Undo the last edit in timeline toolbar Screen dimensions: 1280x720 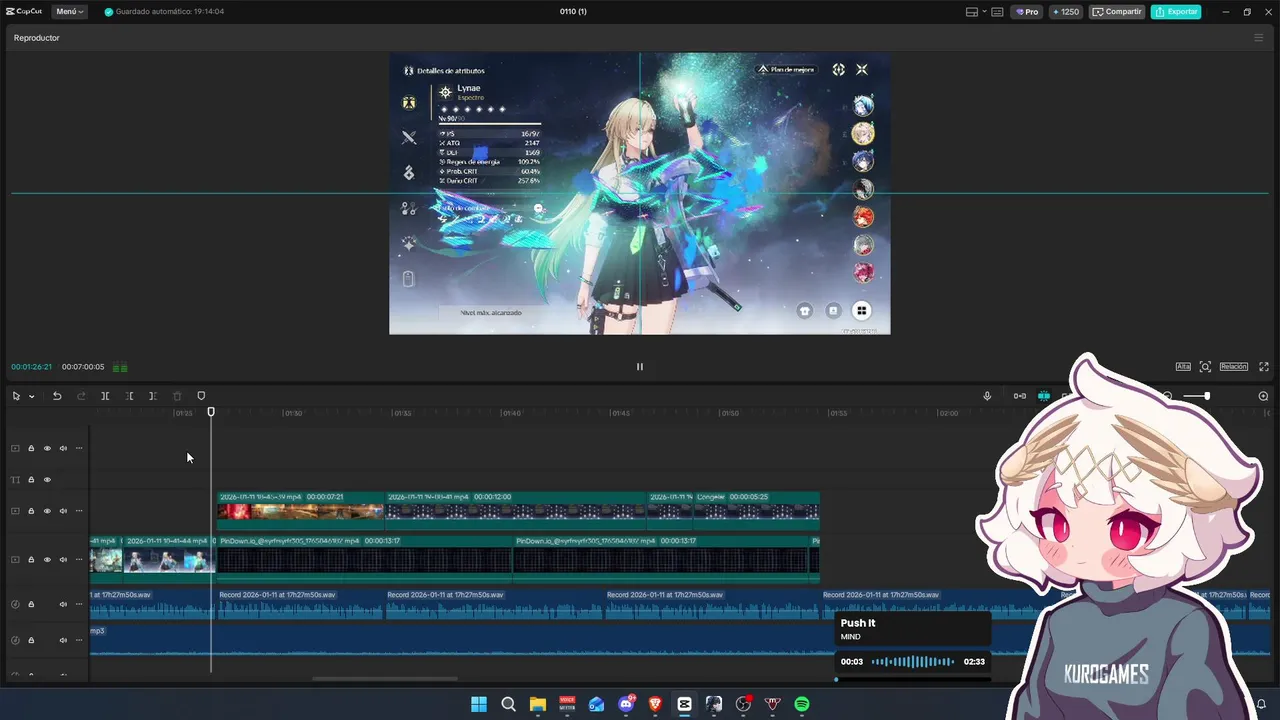pos(57,396)
